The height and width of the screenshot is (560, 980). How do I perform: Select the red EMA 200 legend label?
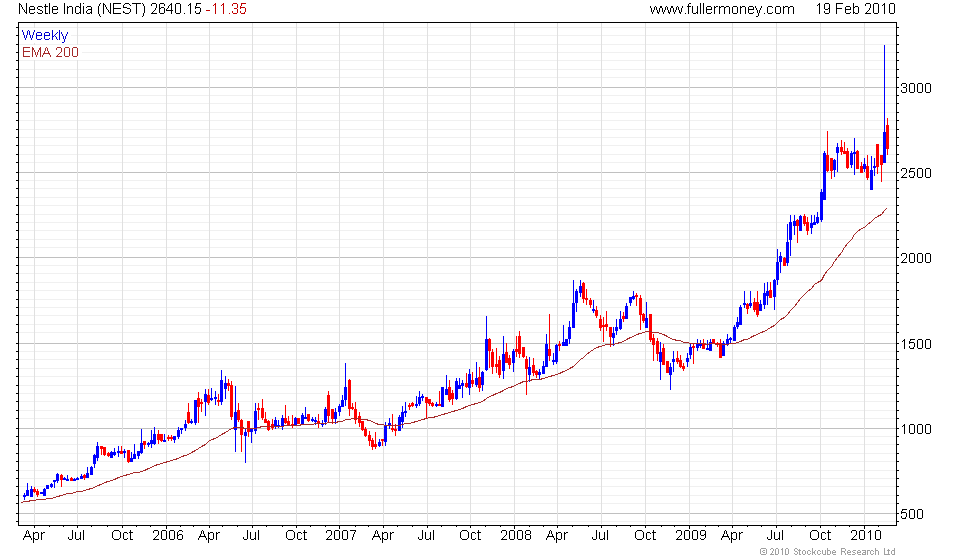[x=50, y=52]
